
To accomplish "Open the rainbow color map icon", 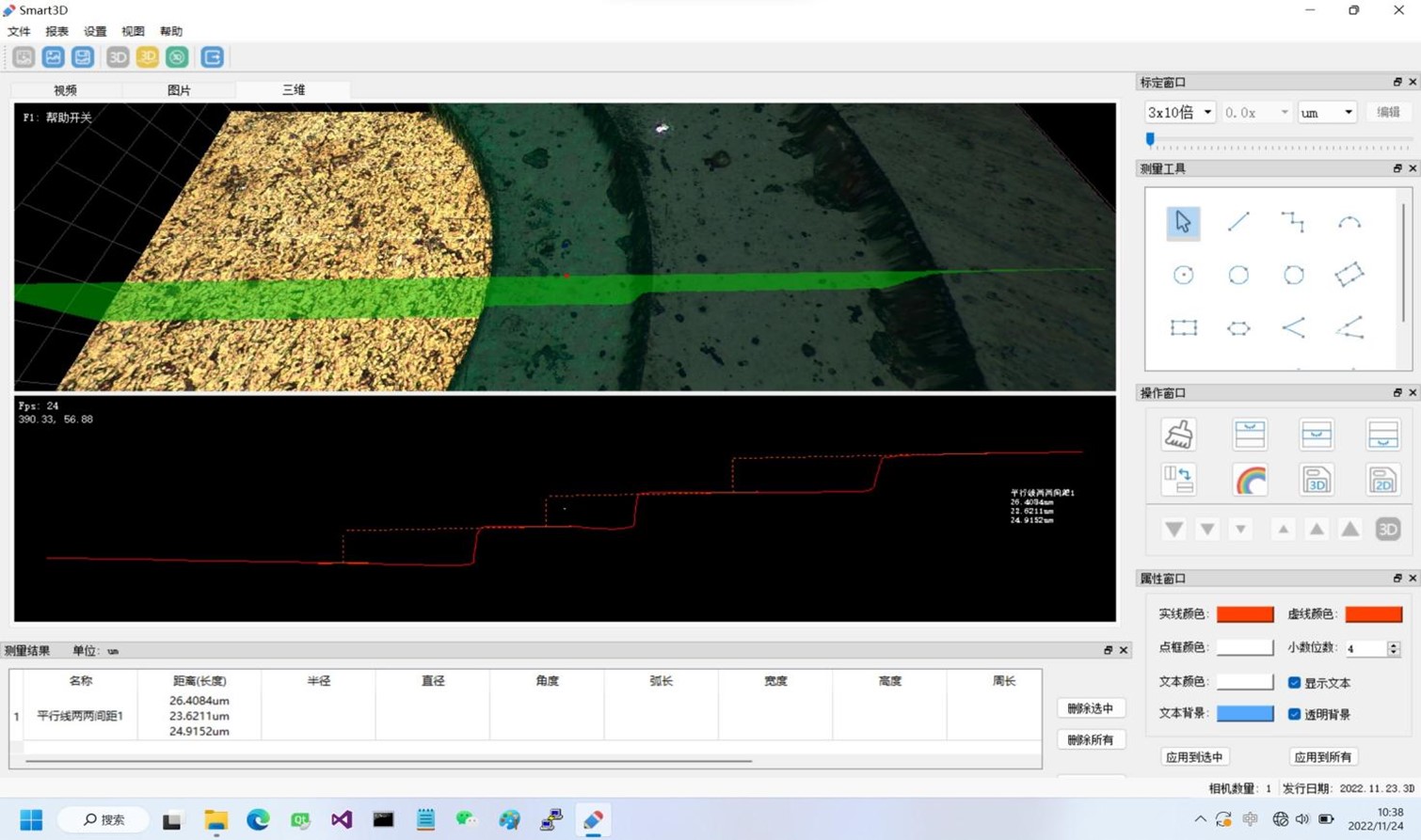I will coord(1250,481).
